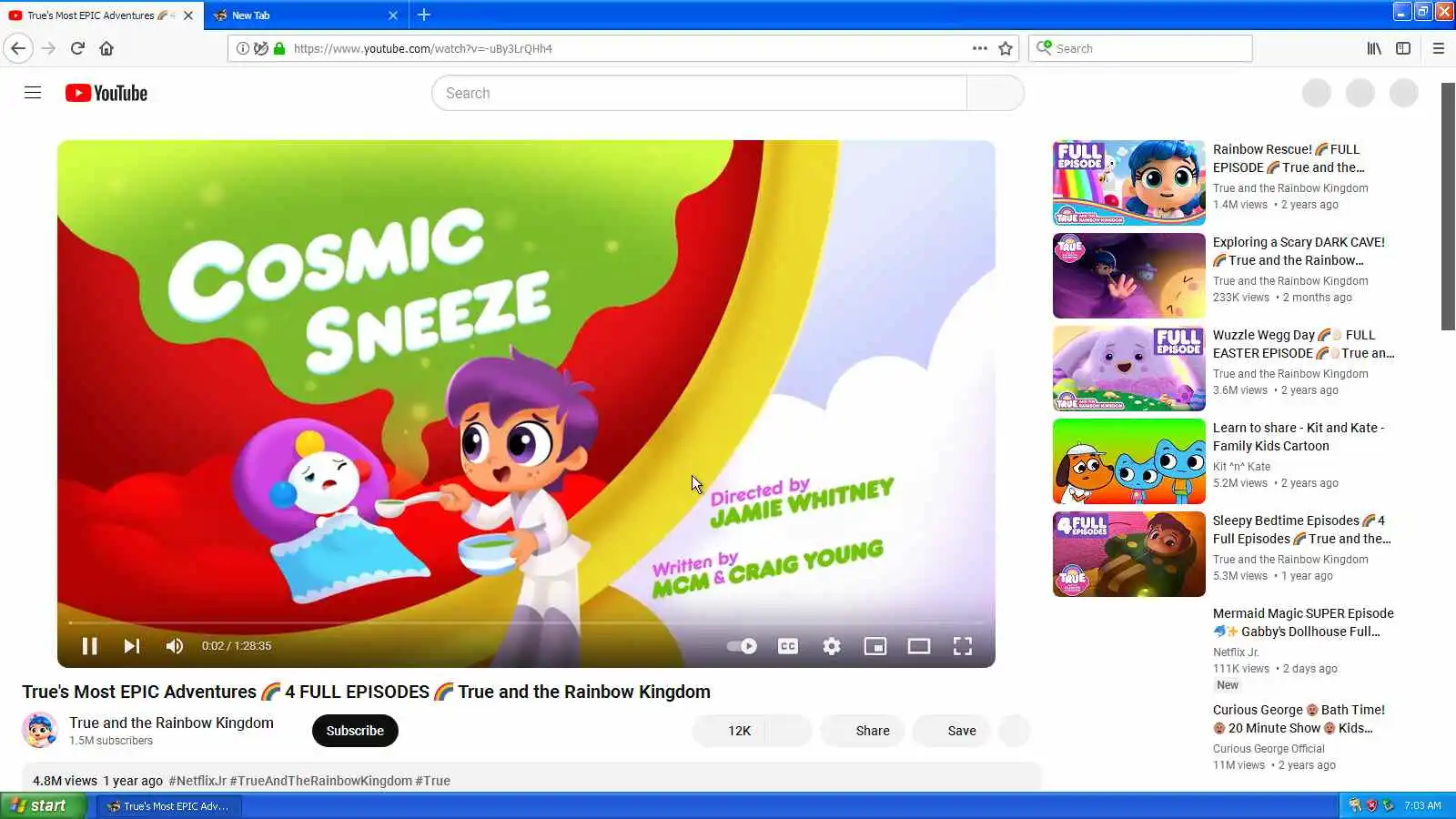Open Sleepy Bedtime Episodes thumbnail
Screen dimensions: 1456x819
[x=1129, y=554]
